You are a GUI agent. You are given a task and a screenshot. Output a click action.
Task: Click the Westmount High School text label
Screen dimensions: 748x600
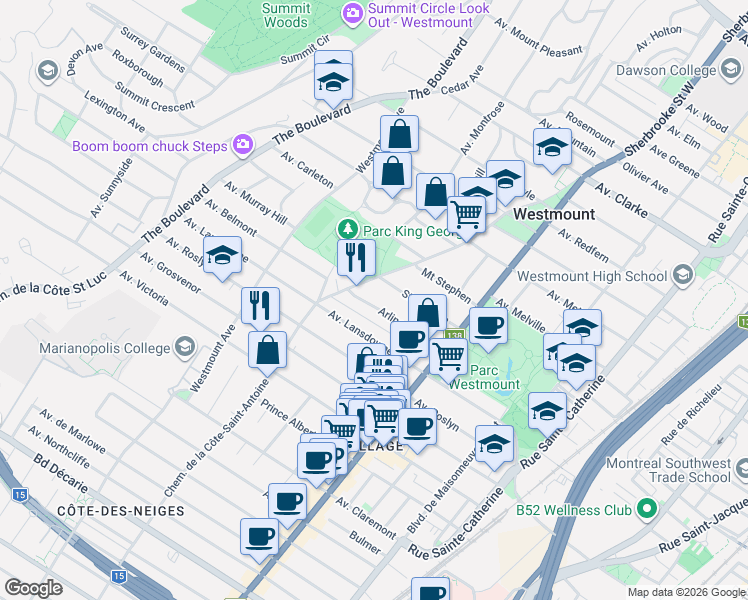tap(592, 276)
